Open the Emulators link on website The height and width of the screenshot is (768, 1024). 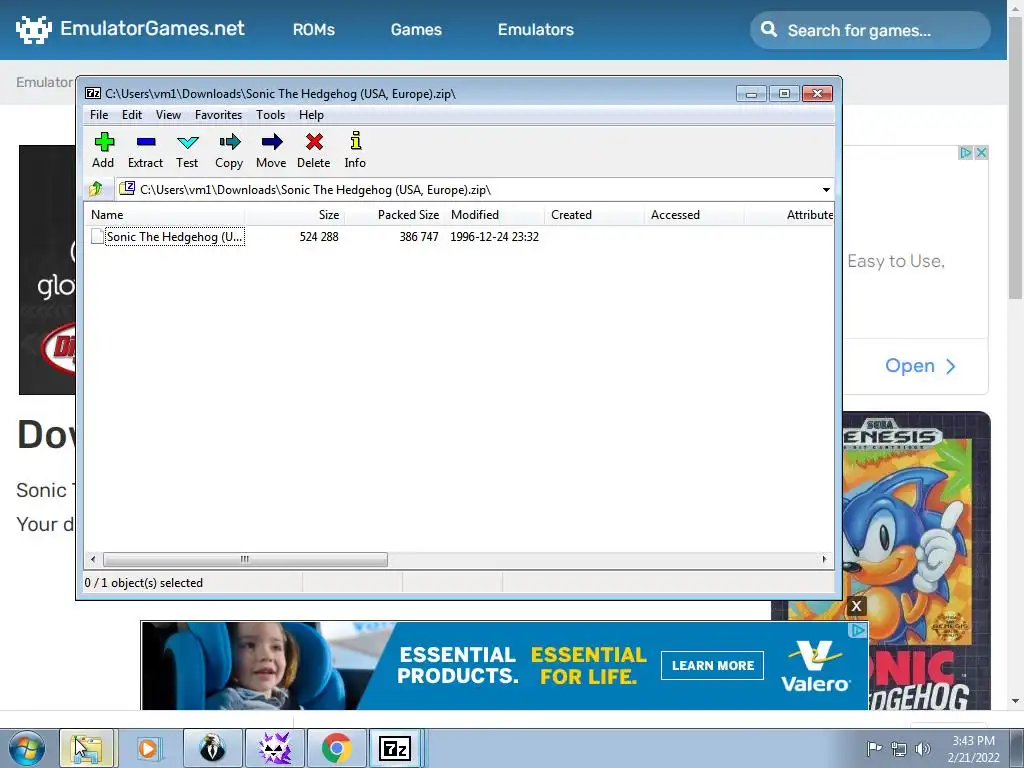point(536,29)
